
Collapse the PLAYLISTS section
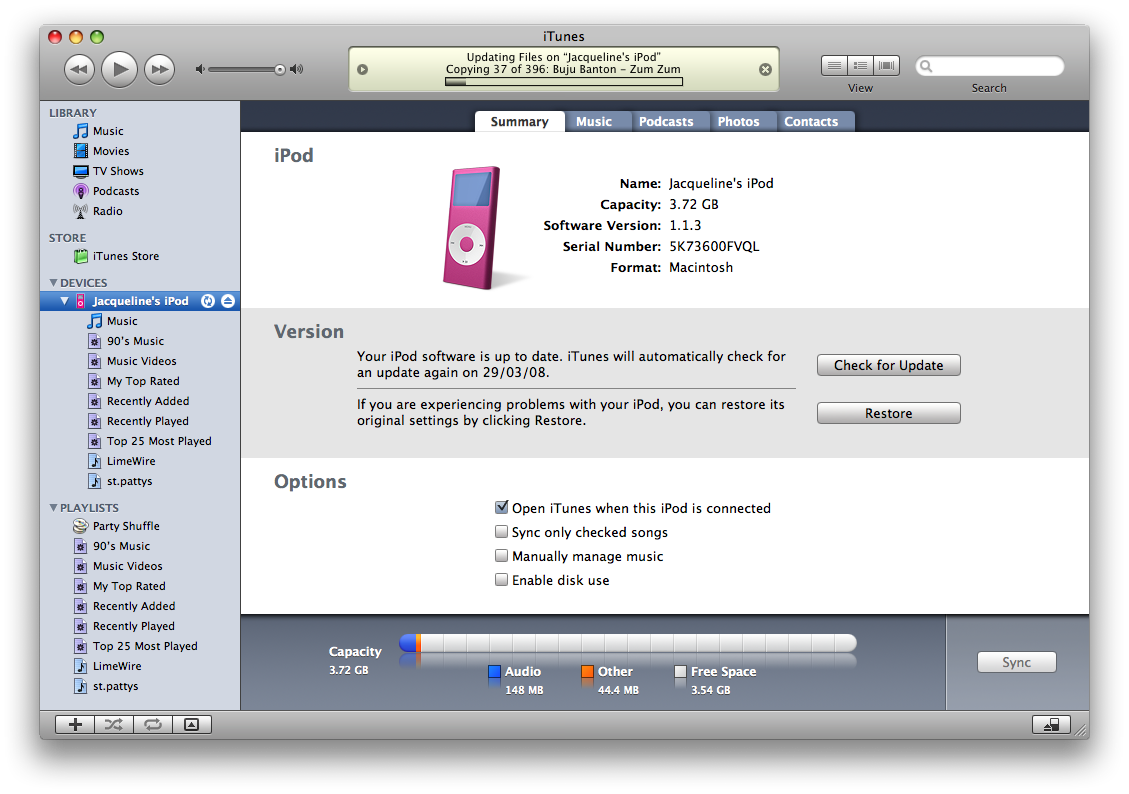(x=53, y=507)
